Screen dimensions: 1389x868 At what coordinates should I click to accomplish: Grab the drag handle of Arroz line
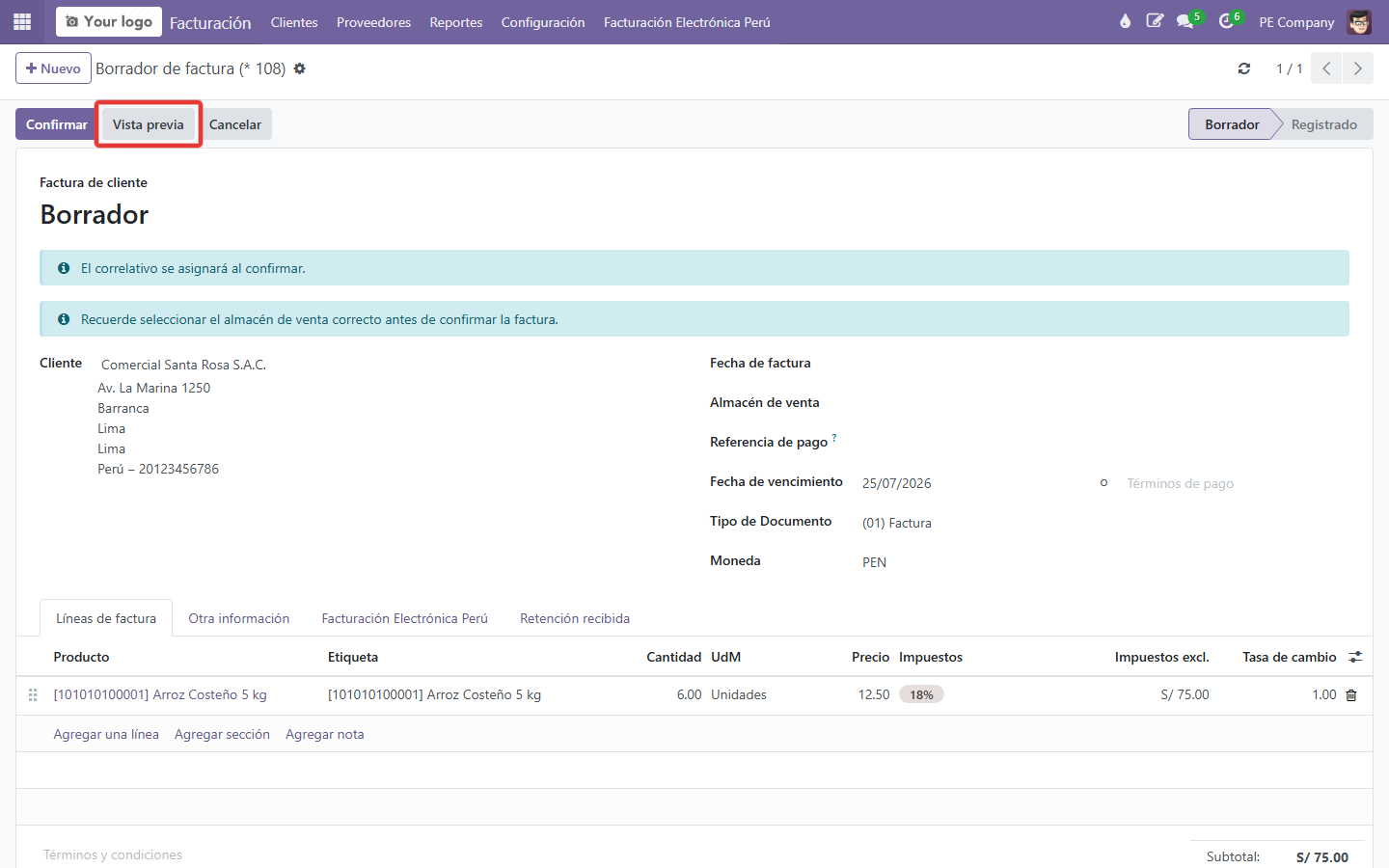tap(33, 694)
